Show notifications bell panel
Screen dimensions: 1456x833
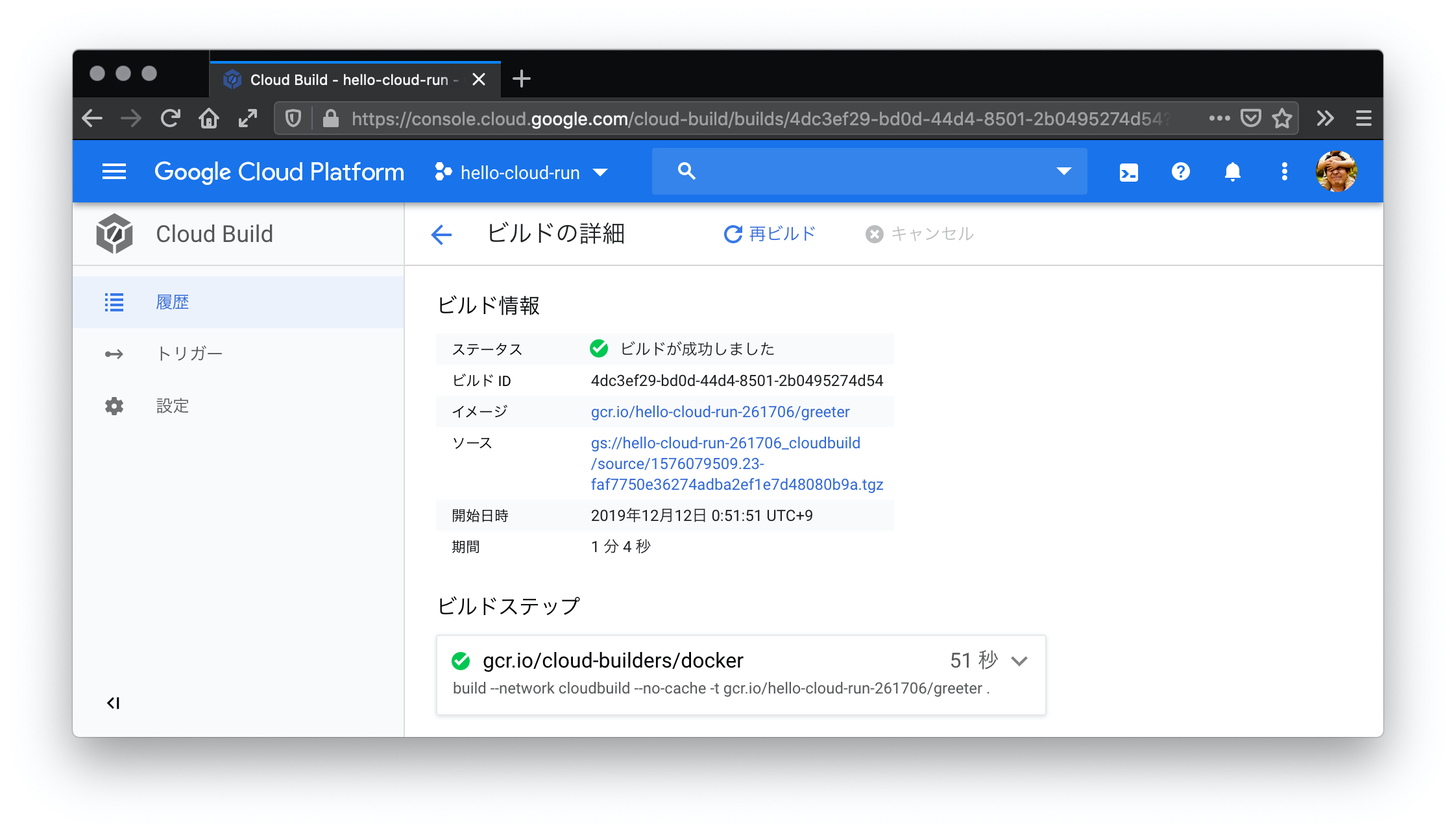tap(1233, 171)
